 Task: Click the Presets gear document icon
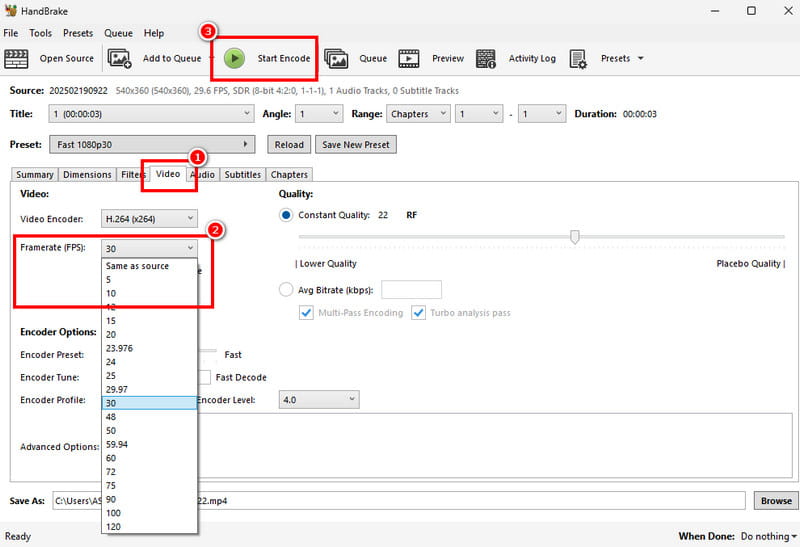tap(578, 59)
